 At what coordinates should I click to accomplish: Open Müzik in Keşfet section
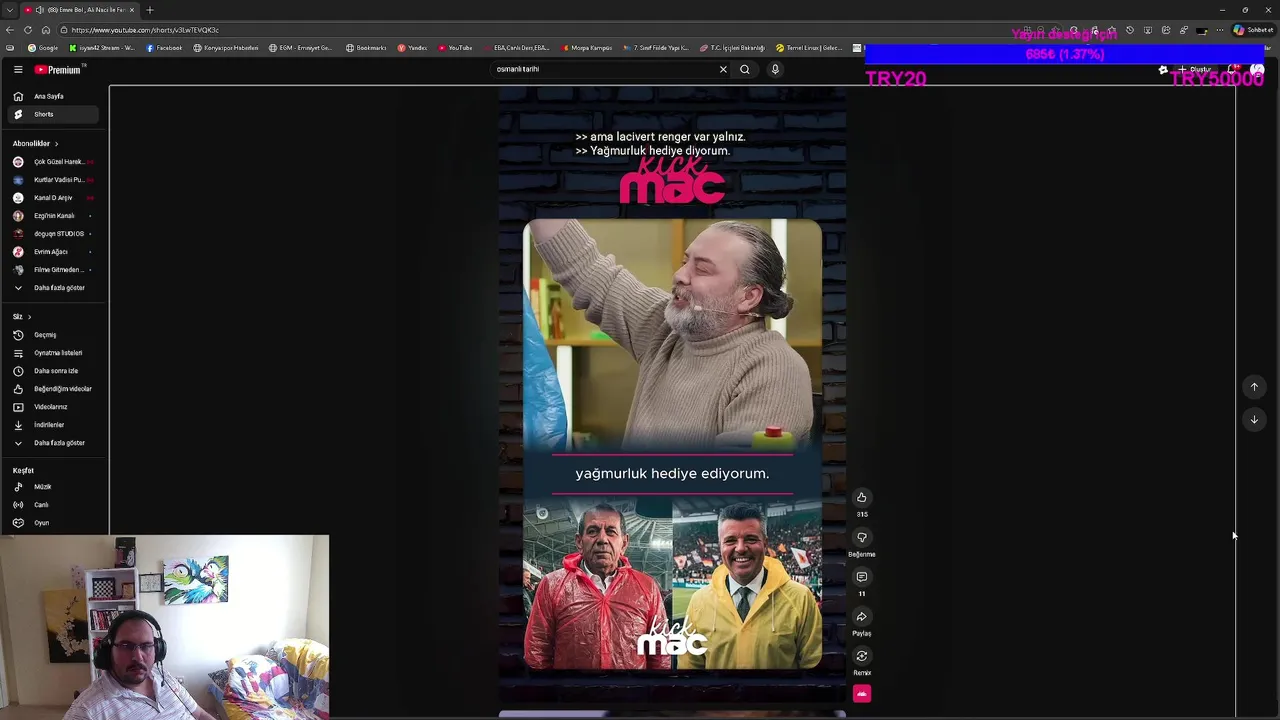click(54, 487)
